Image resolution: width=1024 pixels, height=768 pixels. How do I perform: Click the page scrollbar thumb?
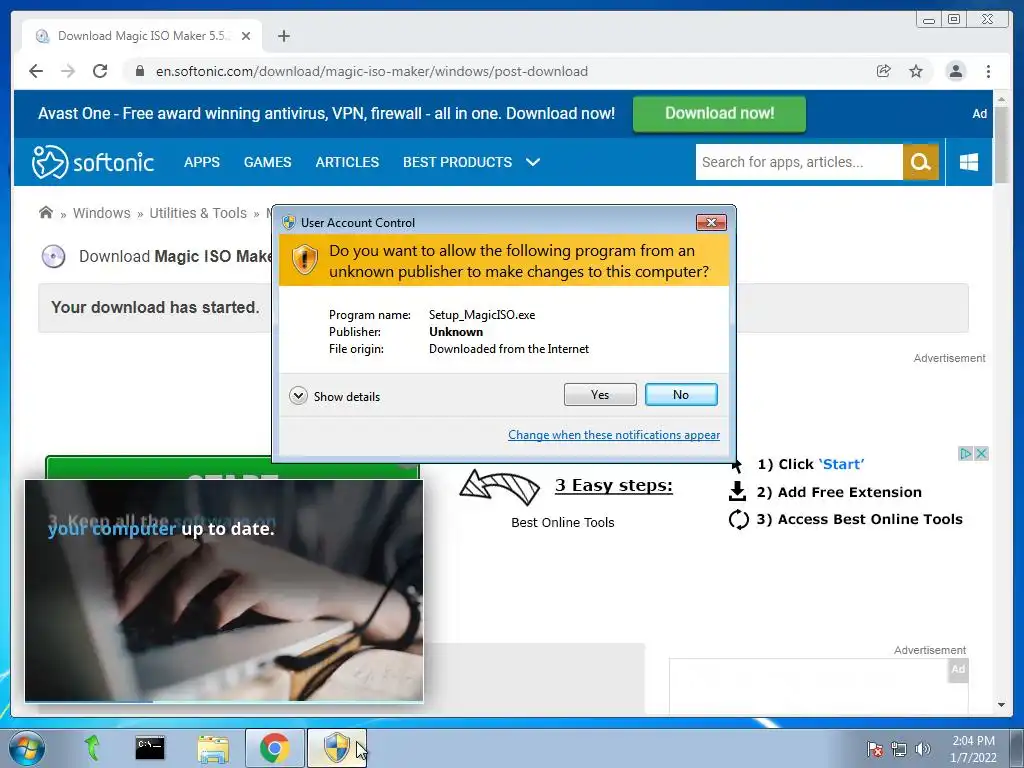[x=1002, y=146]
